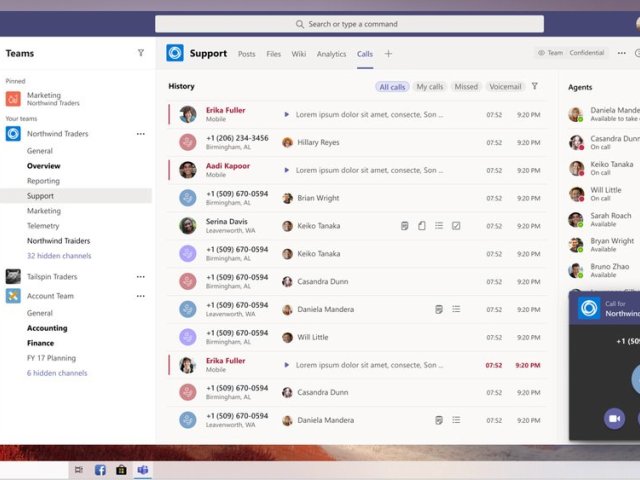Screen dimensions: 640x480
Task: Click list icon in last Daniela Mandera row
Action: (x=456, y=420)
